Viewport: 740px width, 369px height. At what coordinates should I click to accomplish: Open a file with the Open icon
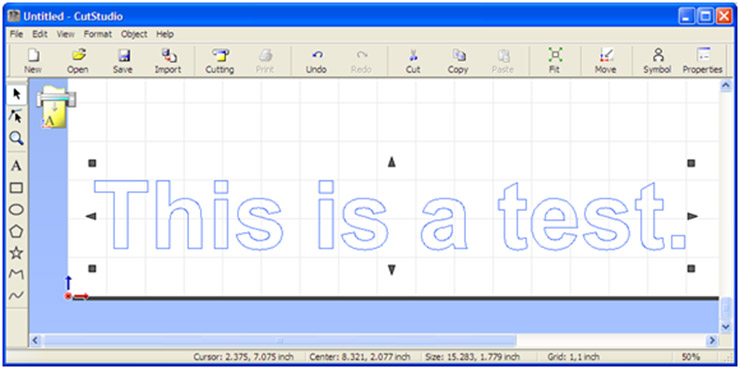77,60
